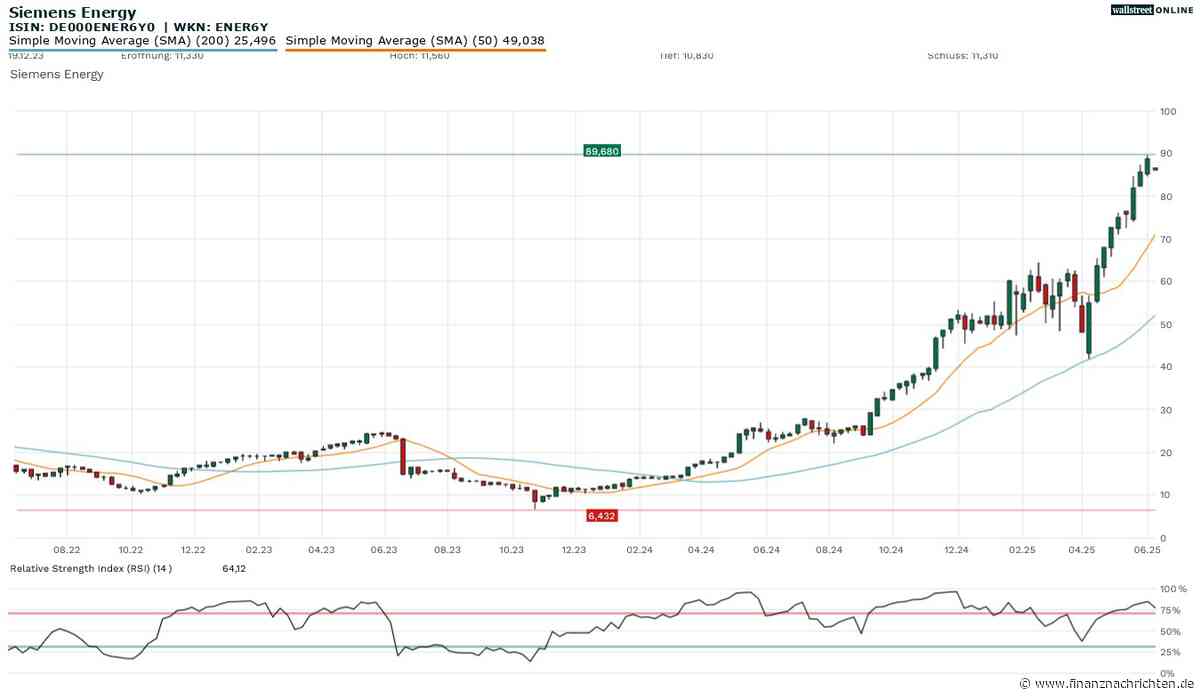Viewport: 1200px width, 698px height.
Task: Click the RSI axis label 50%
Action: [1169, 631]
